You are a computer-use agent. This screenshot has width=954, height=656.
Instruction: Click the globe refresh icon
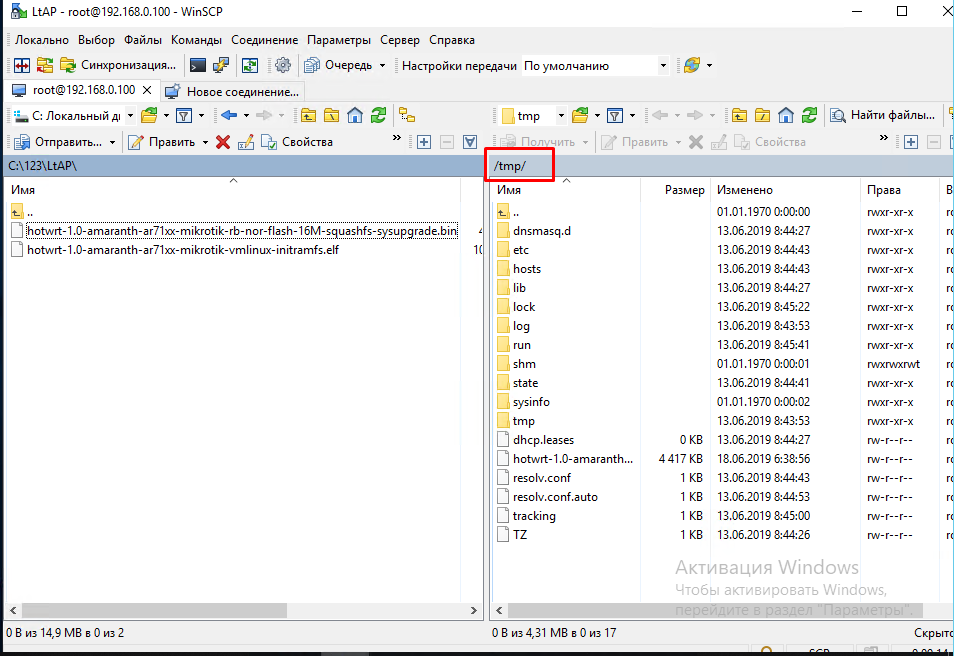coord(692,65)
